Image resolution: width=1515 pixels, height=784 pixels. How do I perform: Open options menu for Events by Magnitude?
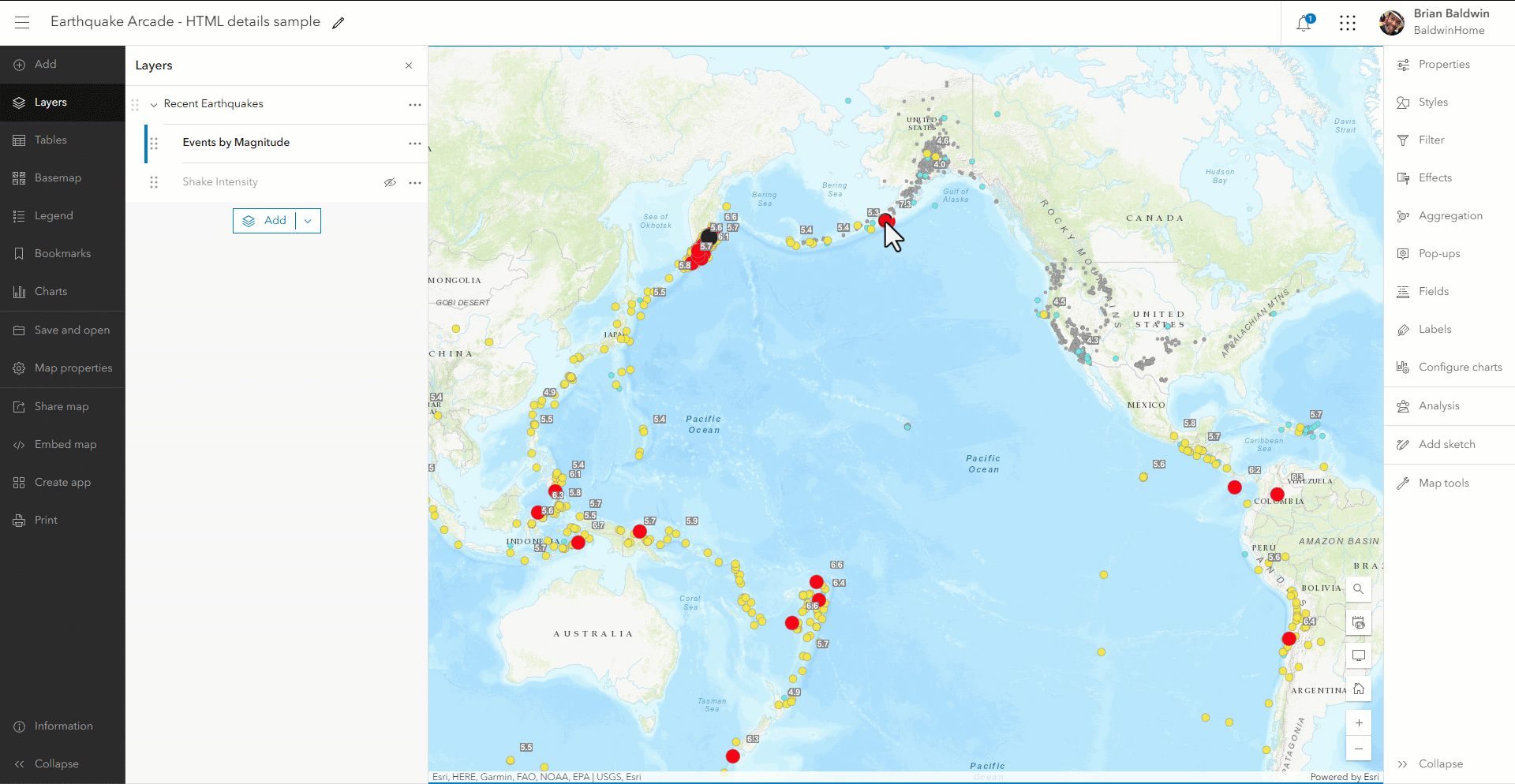(416, 144)
